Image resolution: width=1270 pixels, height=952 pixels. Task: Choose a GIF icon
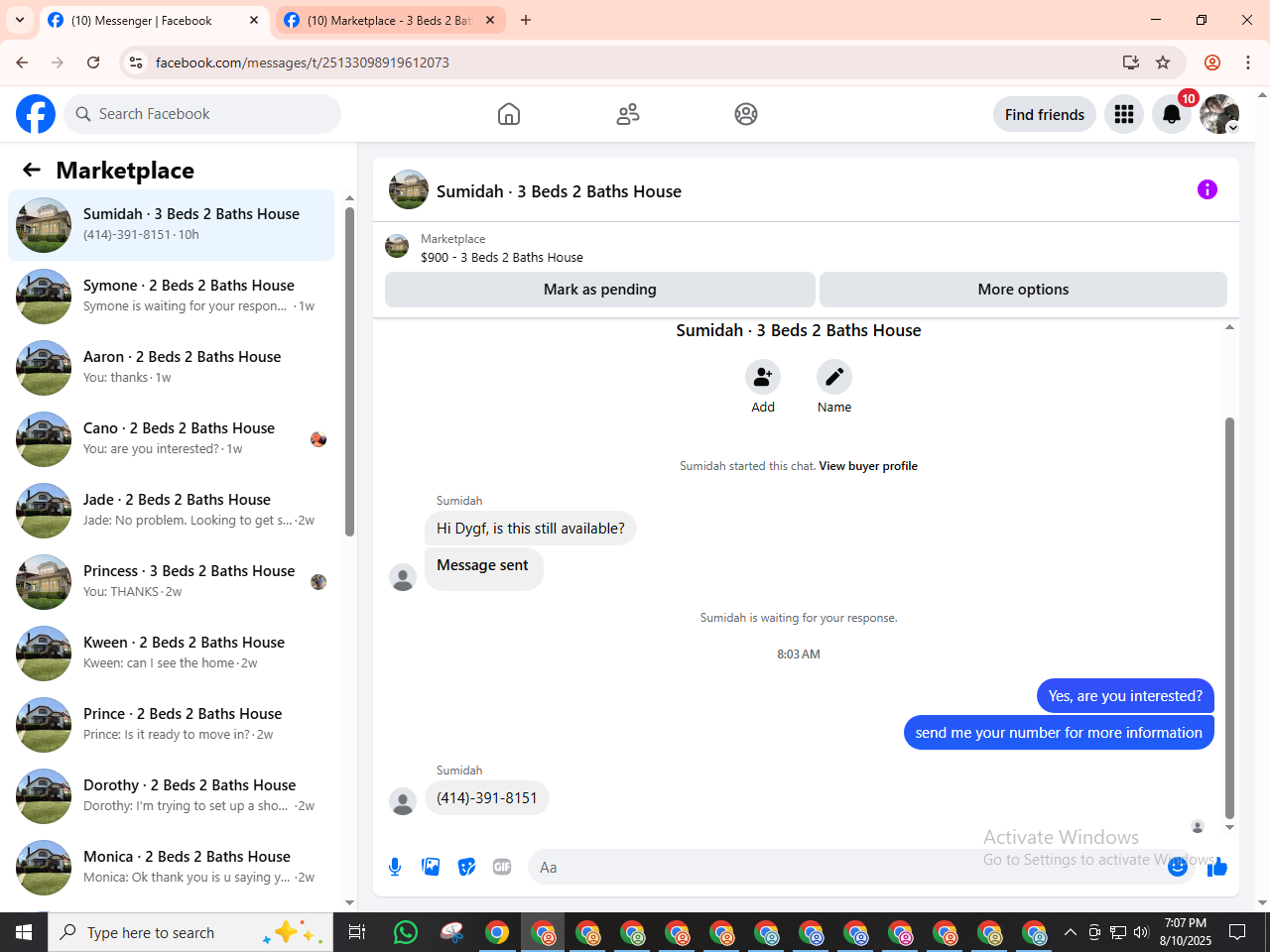click(502, 867)
